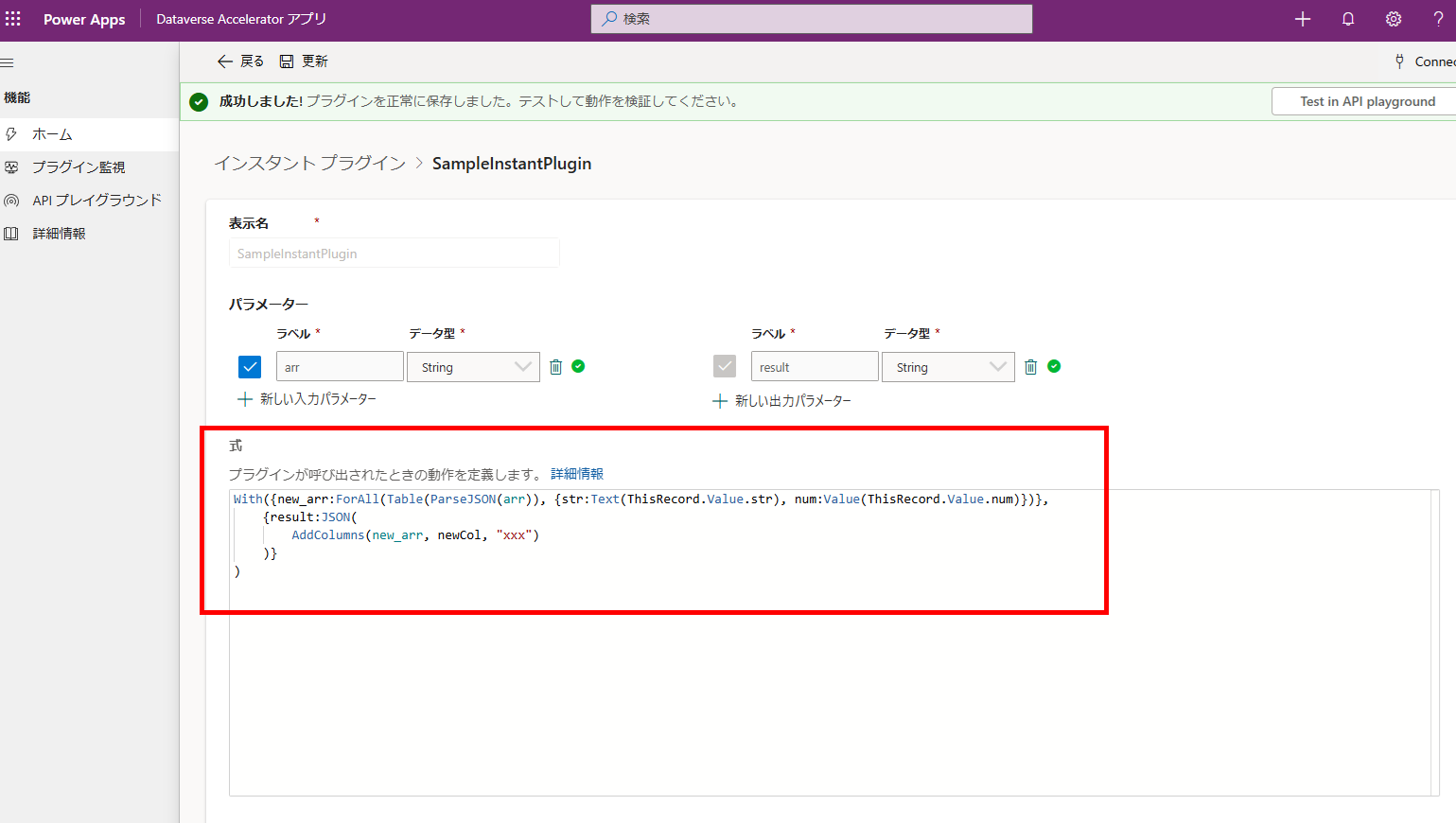
Task: Delete the result output parameter
Action: click(1031, 367)
